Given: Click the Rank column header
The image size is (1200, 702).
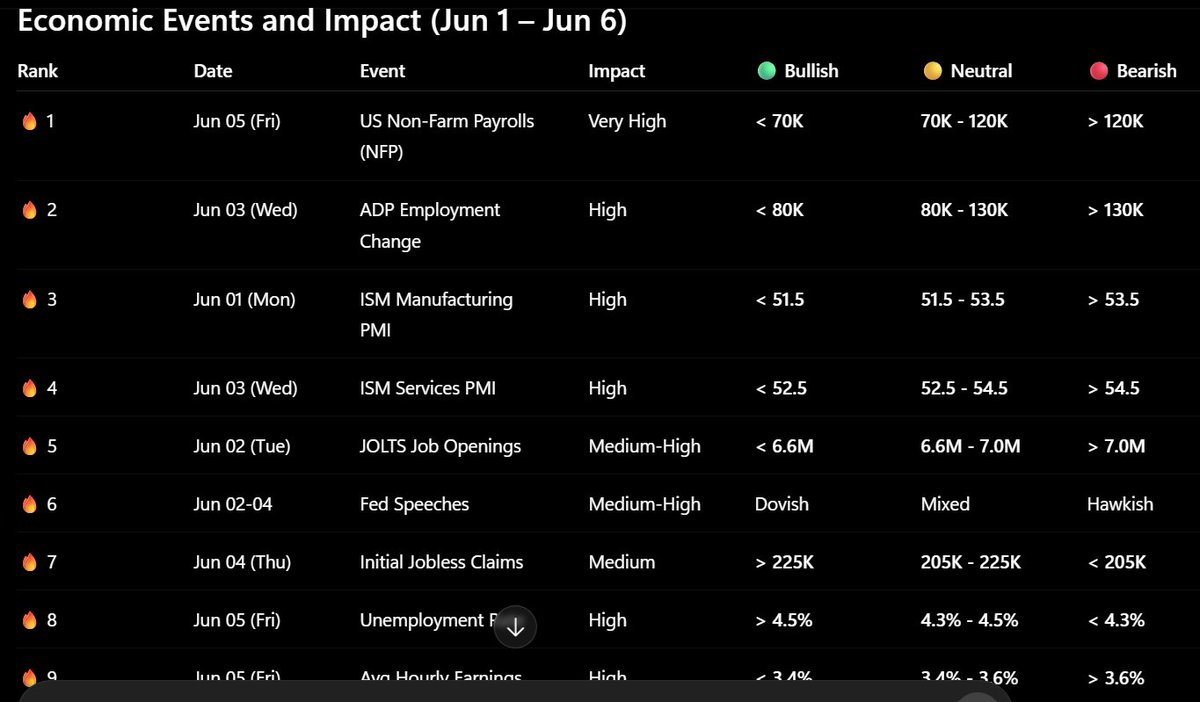Looking at the screenshot, I should tap(38, 71).
